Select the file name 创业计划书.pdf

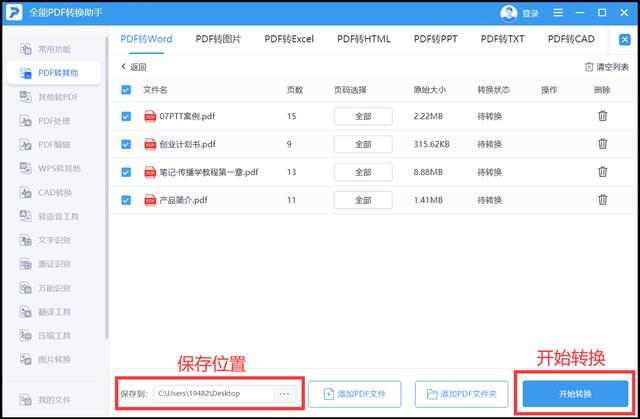pyautogui.click(x=187, y=144)
